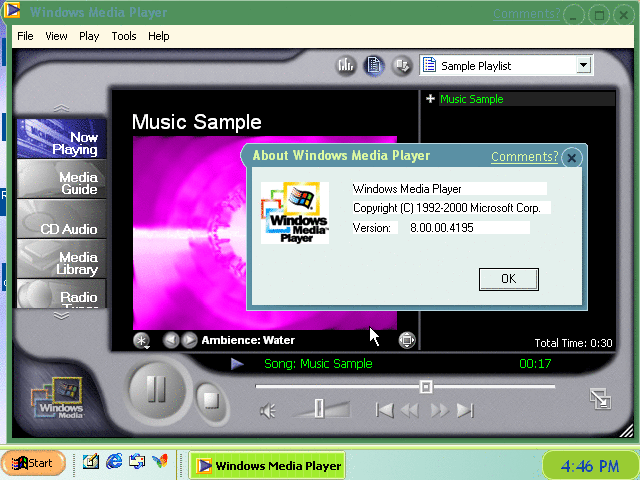
Task: Click the version number 8.00.00.4195
Action: point(442,228)
